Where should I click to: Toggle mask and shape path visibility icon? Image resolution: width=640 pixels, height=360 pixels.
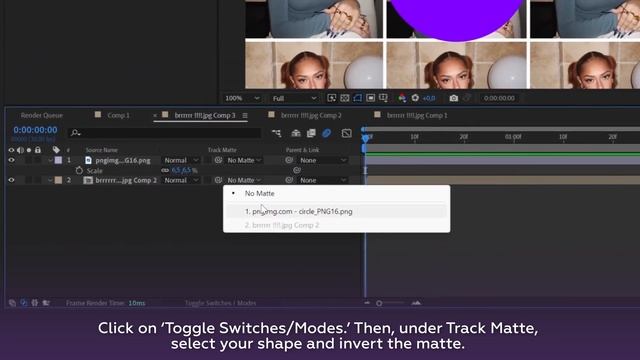point(358,98)
